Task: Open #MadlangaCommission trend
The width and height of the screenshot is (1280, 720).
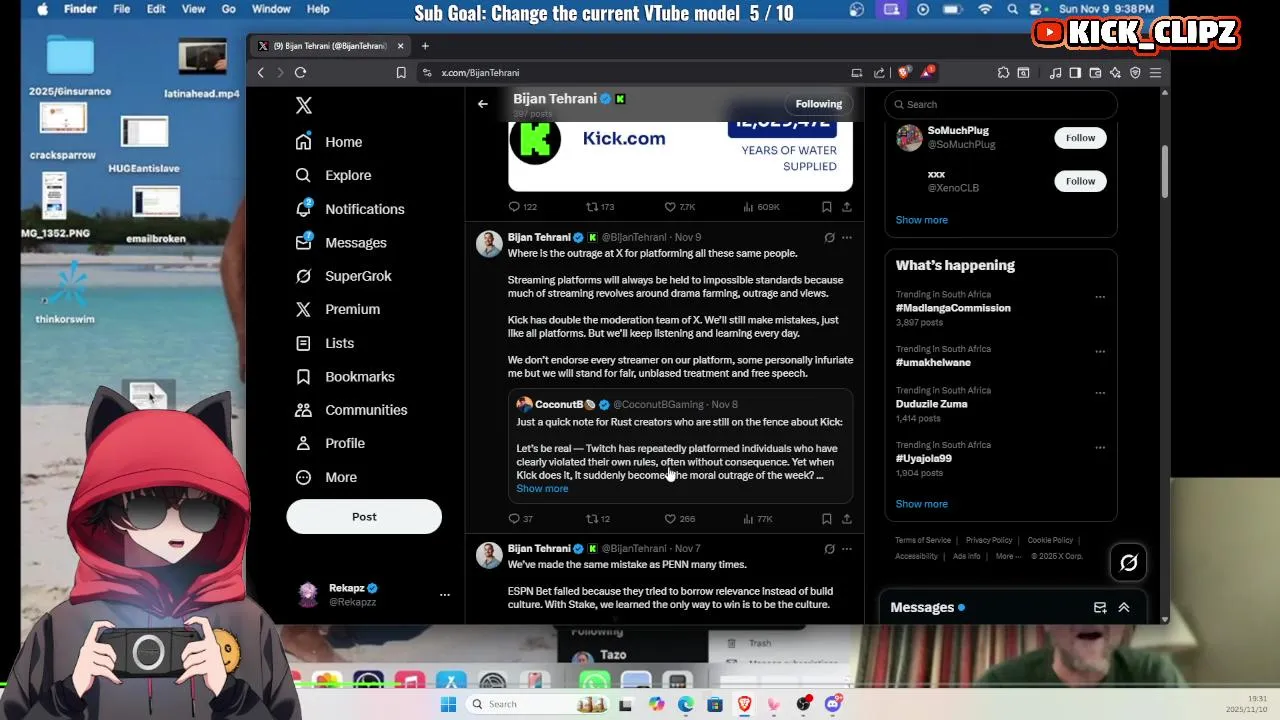Action: point(953,308)
